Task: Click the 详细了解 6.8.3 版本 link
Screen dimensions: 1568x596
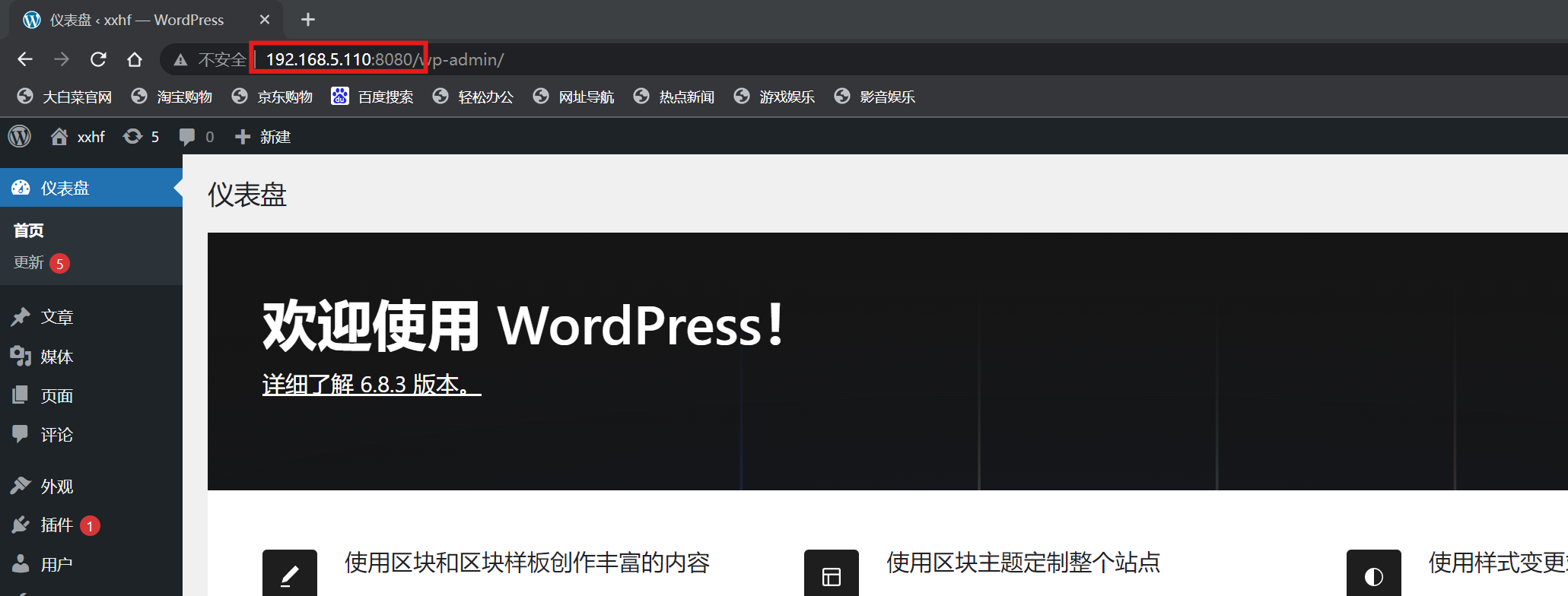Action: coord(371,384)
